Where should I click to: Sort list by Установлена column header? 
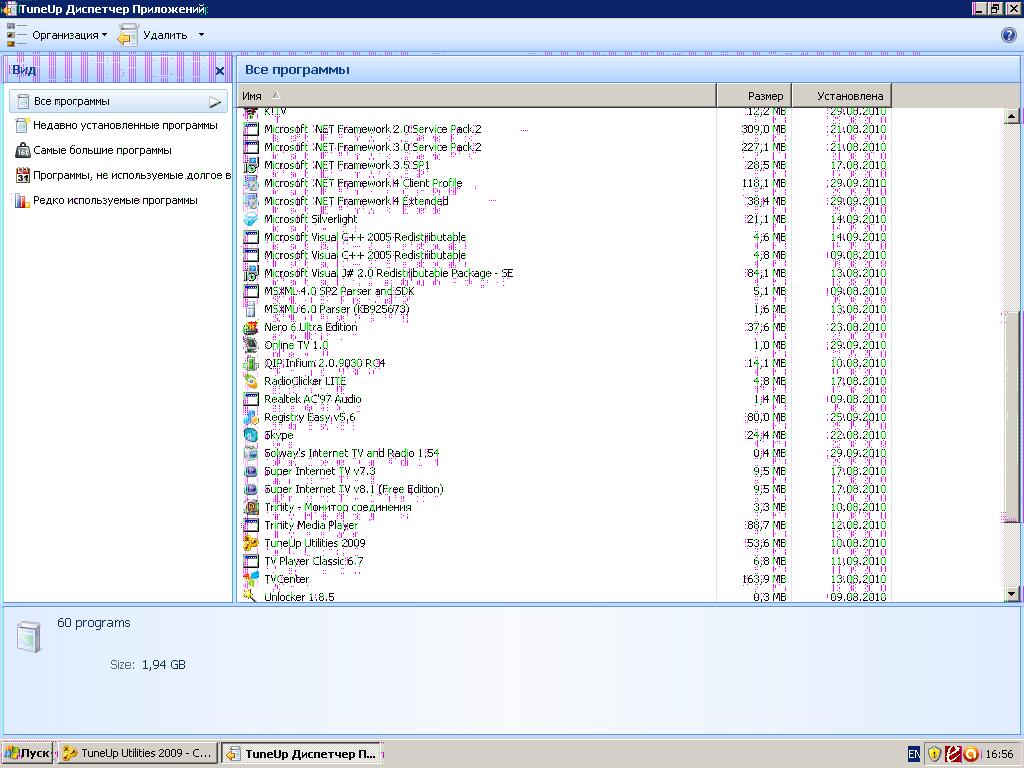[x=842, y=96]
